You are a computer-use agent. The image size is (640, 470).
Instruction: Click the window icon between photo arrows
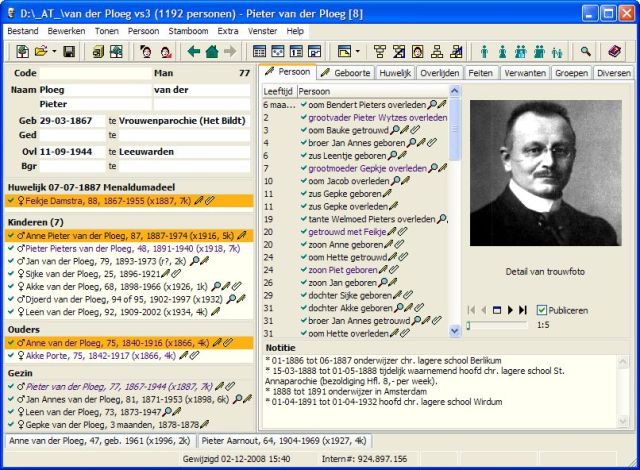click(x=497, y=310)
